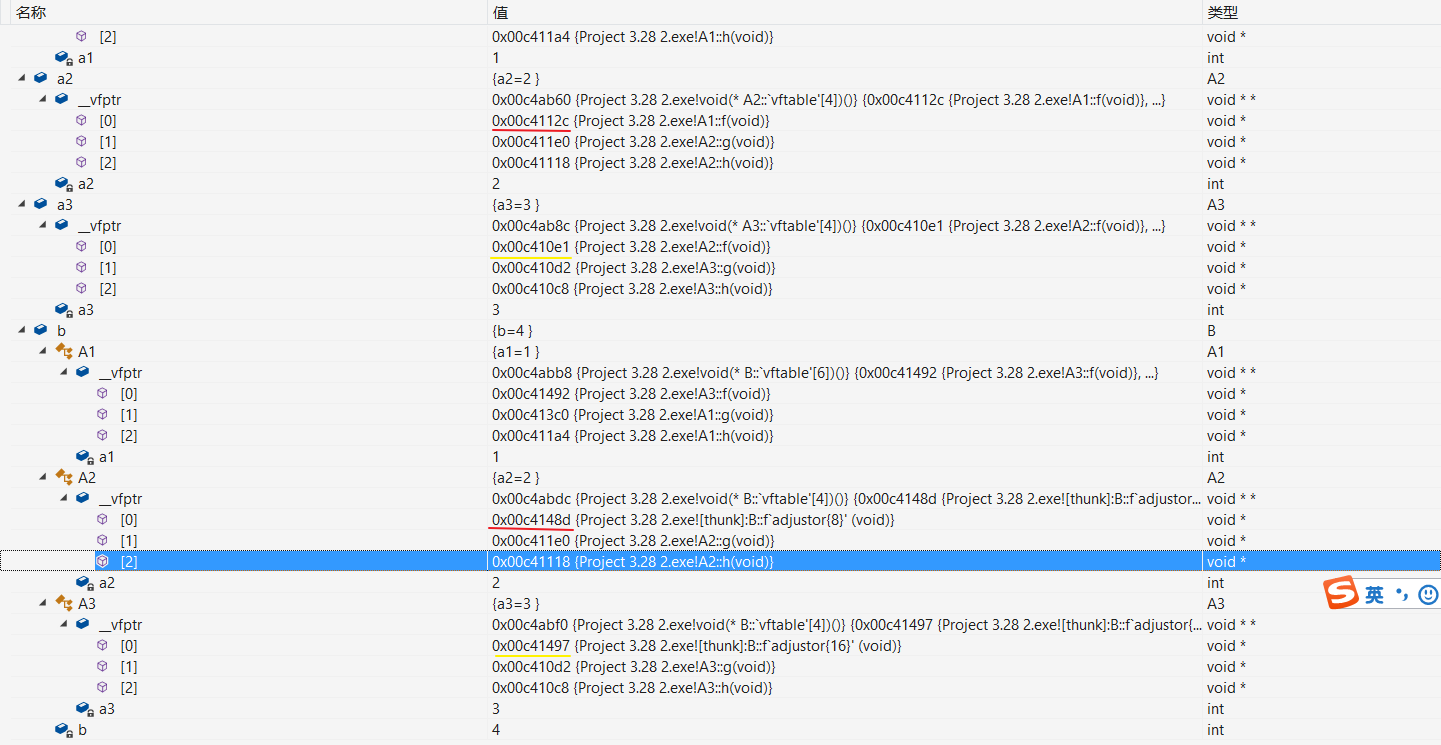Collapse the b {b=4} variable node

coord(22,330)
